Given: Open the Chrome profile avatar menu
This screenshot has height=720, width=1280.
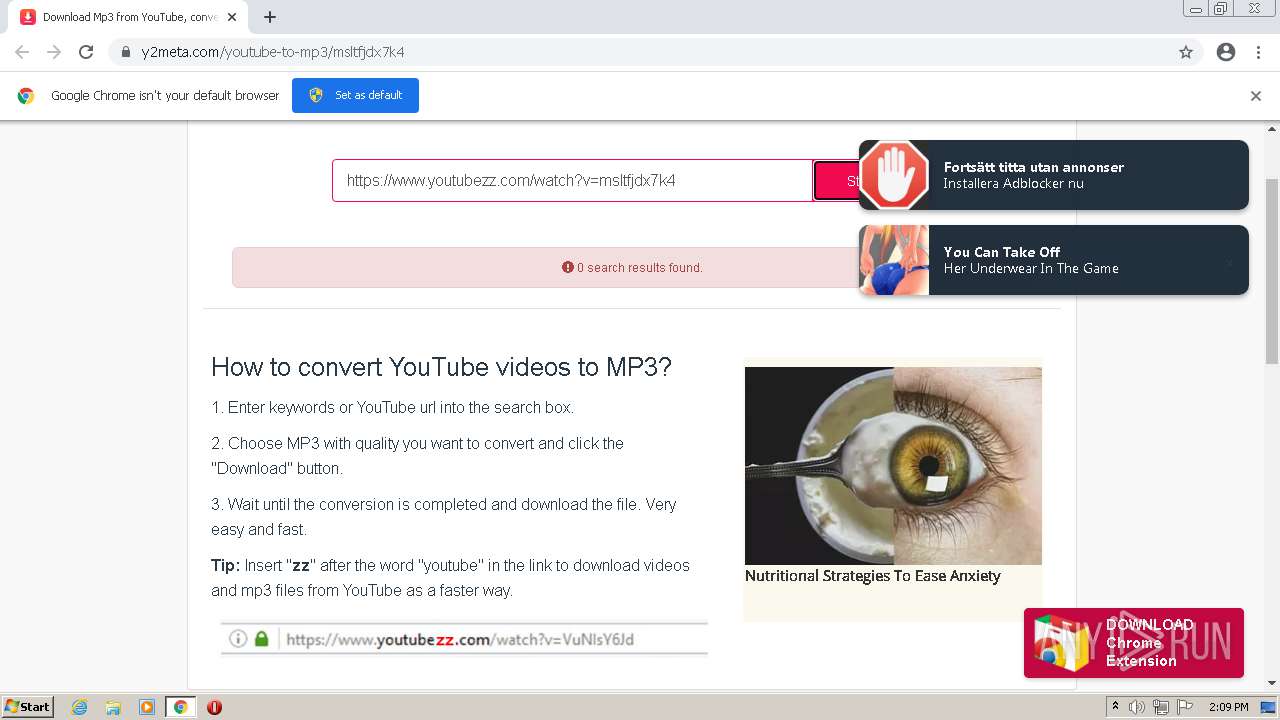Looking at the screenshot, I should tap(1226, 52).
